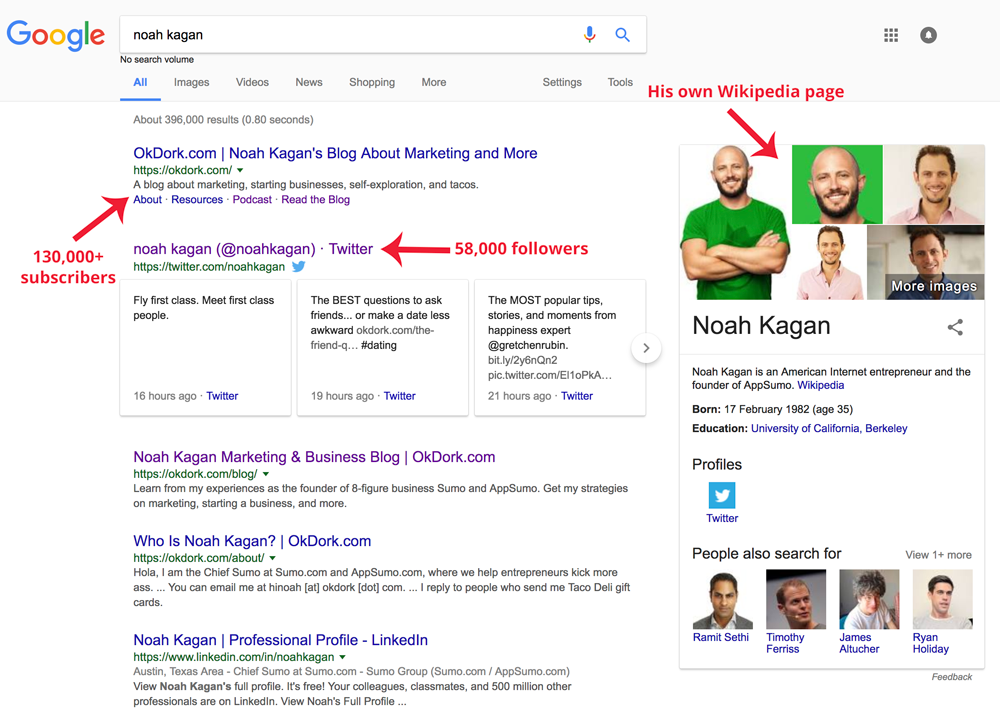1000x724 pixels.
Task: Click the Feedback link below the knowledge panel
Action: pos(952,677)
